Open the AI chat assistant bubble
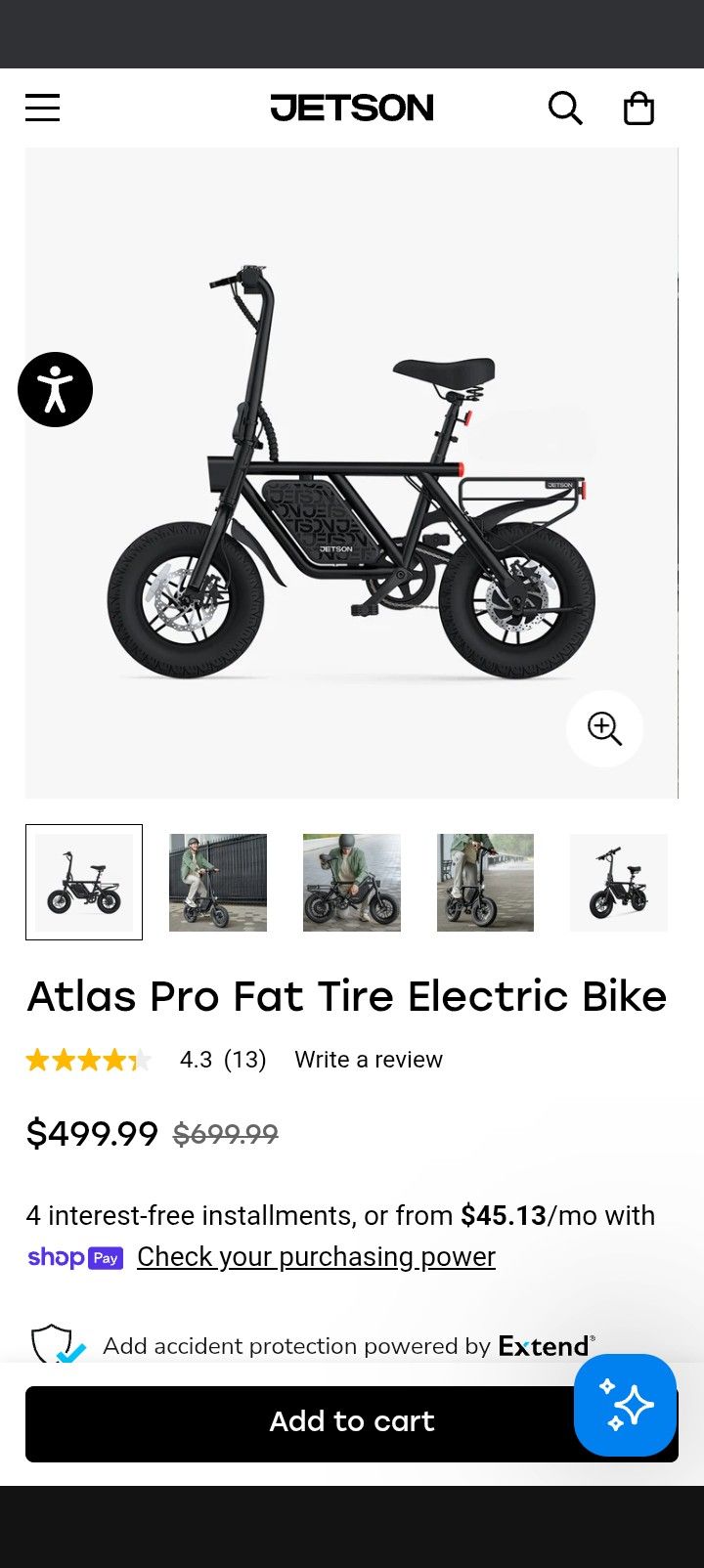This screenshot has width=704, height=1568. point(625,1405)
